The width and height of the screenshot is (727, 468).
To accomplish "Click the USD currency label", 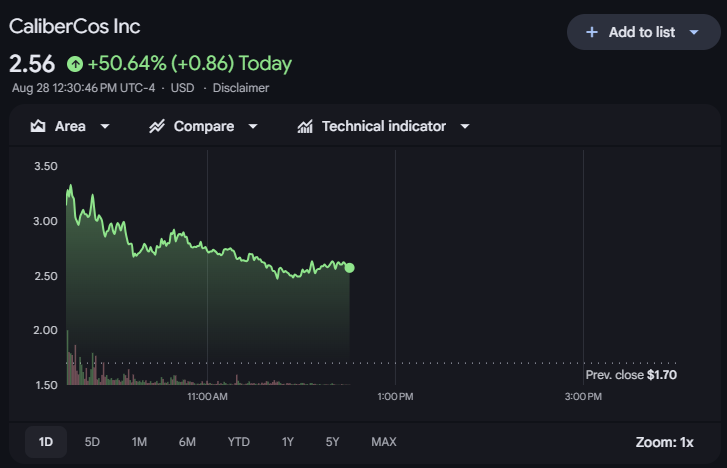I will pyautogui.click(x=183, y=88).
